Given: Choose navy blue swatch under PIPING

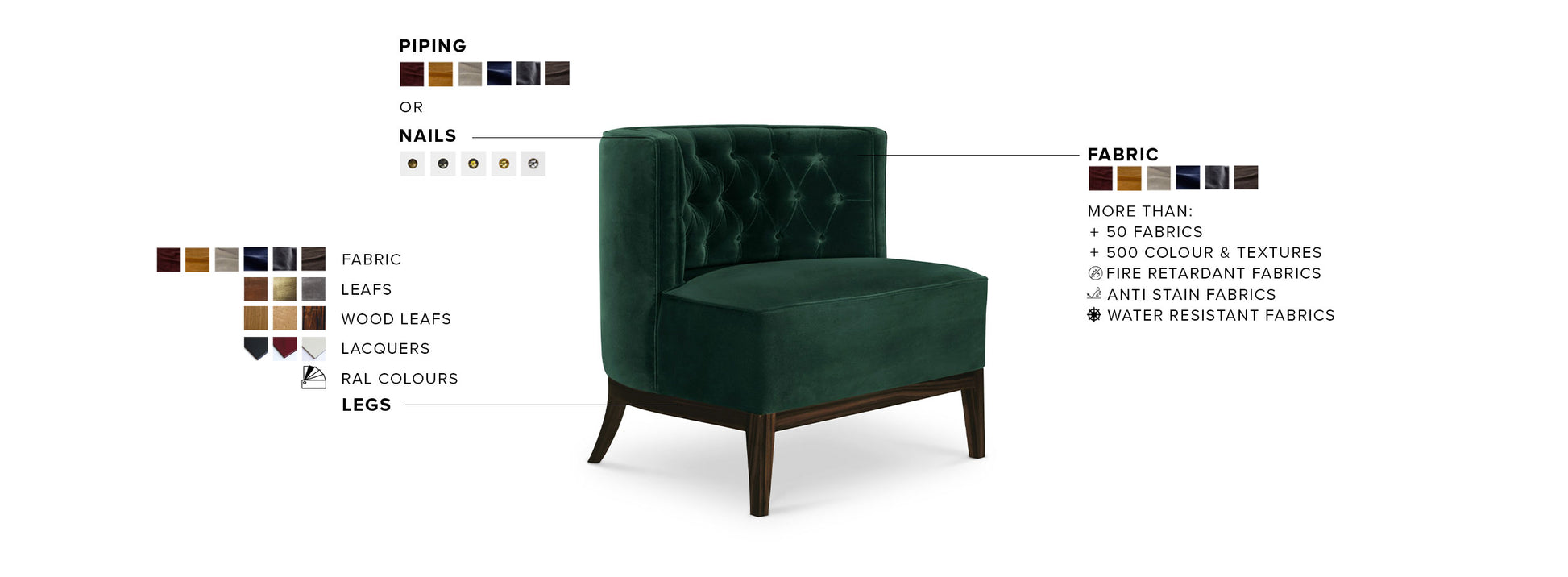Looking at the screenshot, I should pyautogui.click(x=499, y=73).
